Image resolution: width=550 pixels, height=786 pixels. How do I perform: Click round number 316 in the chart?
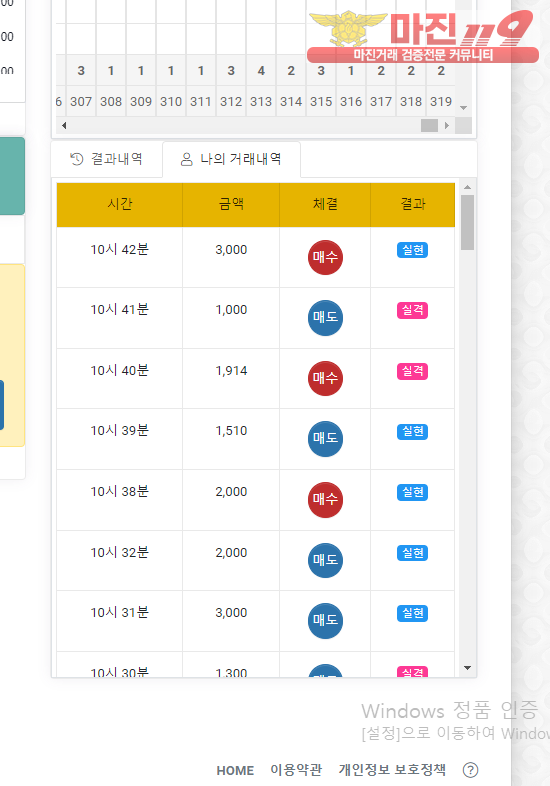pyautogui.click(x=351, y=102)
